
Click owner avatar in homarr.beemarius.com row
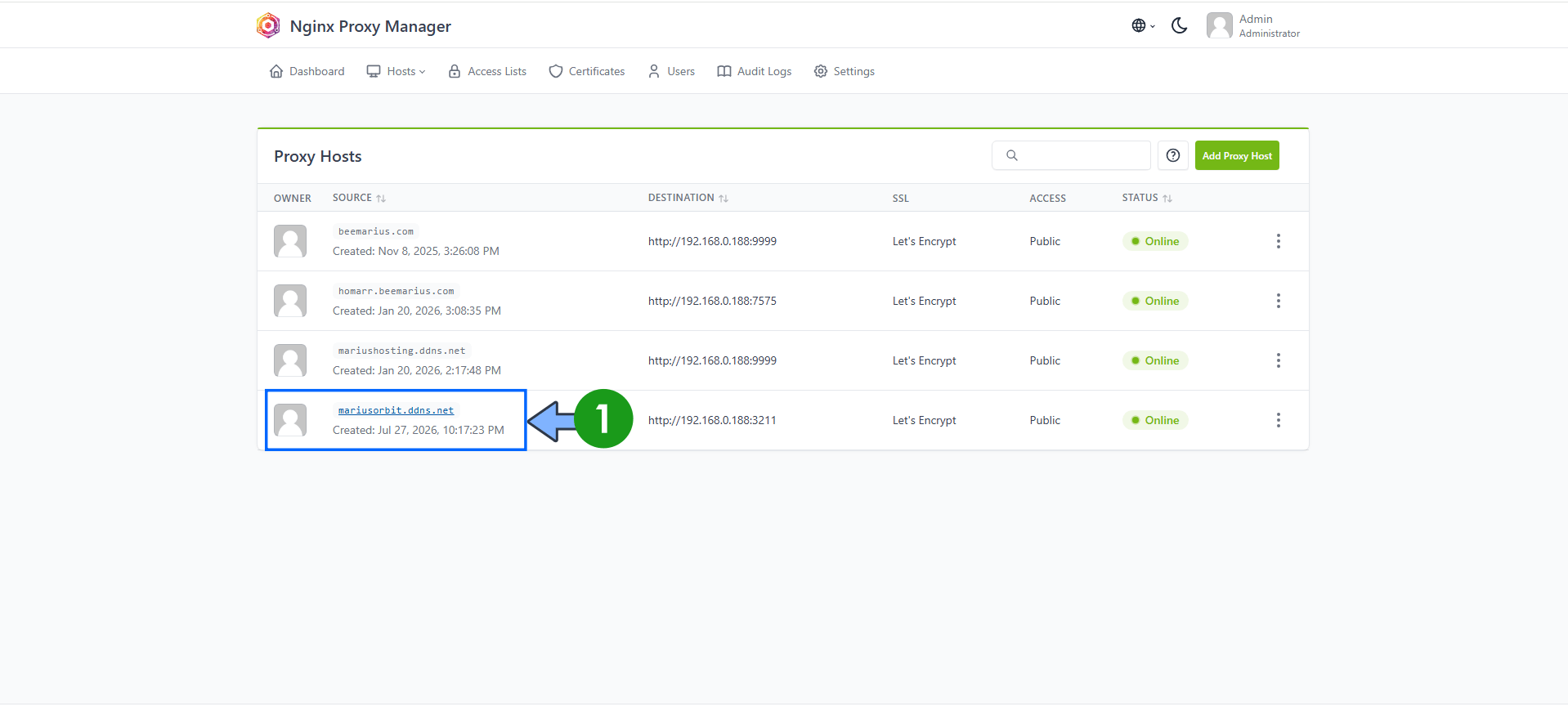pos(290,301)
